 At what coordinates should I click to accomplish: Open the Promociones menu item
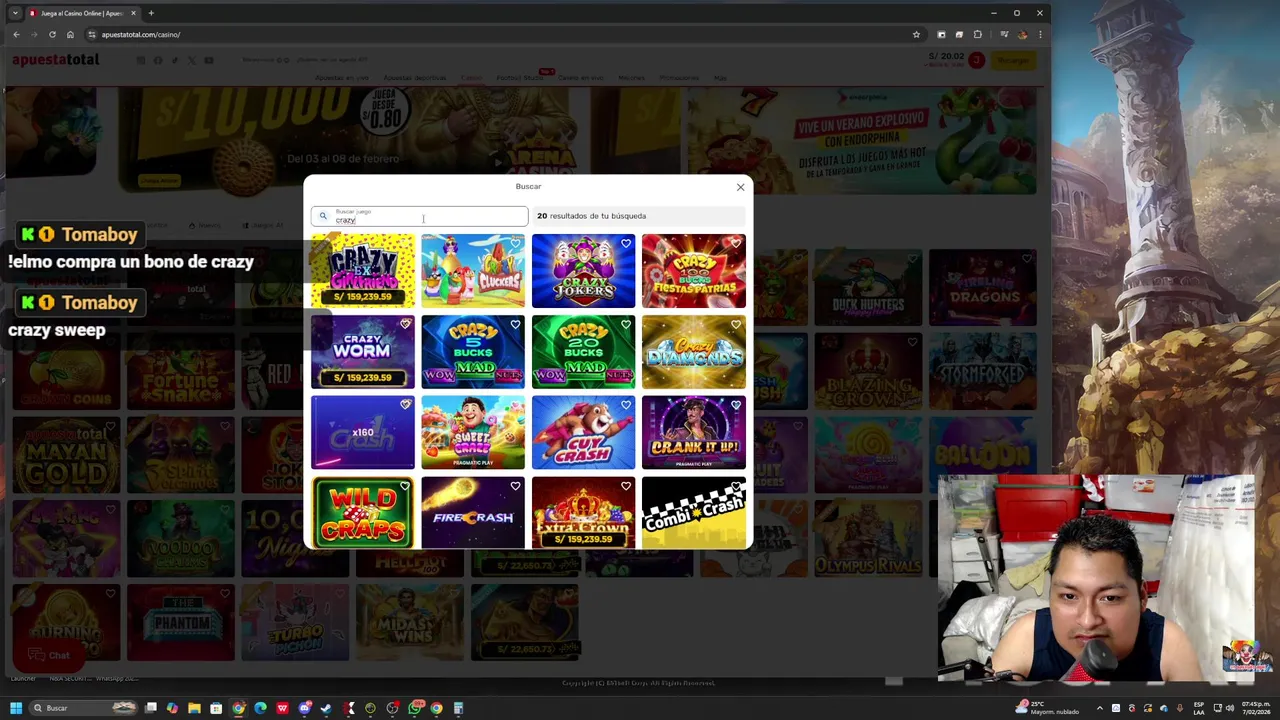point(679,78)
